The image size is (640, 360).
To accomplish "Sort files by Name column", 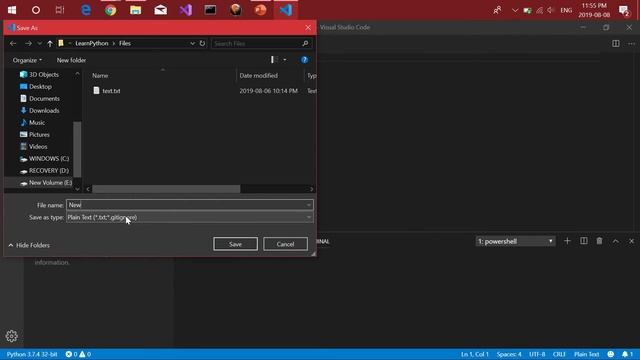I will pos(100,76).
